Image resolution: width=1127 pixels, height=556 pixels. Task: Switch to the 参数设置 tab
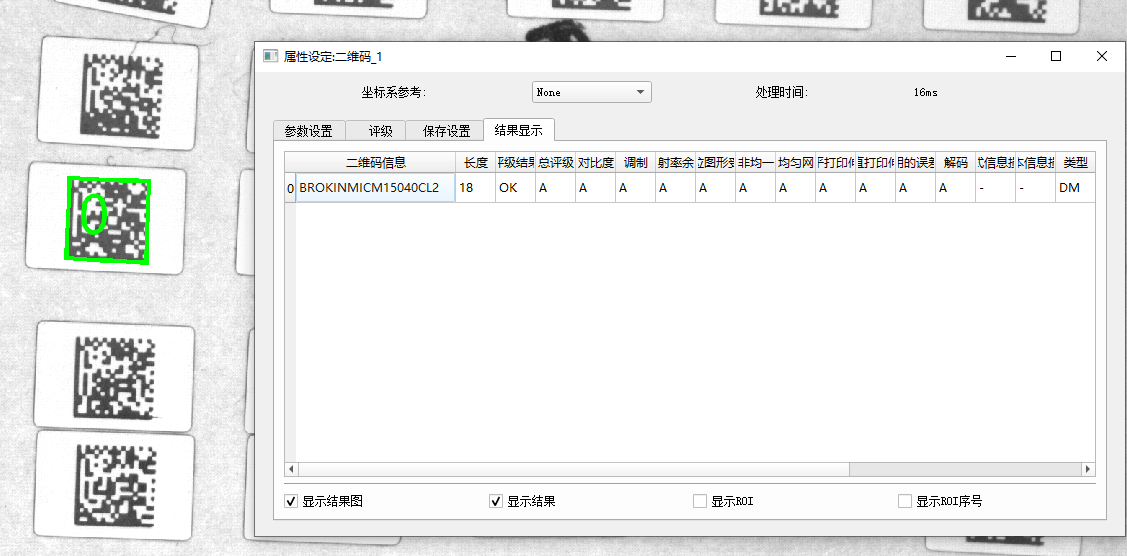point(308,131)
